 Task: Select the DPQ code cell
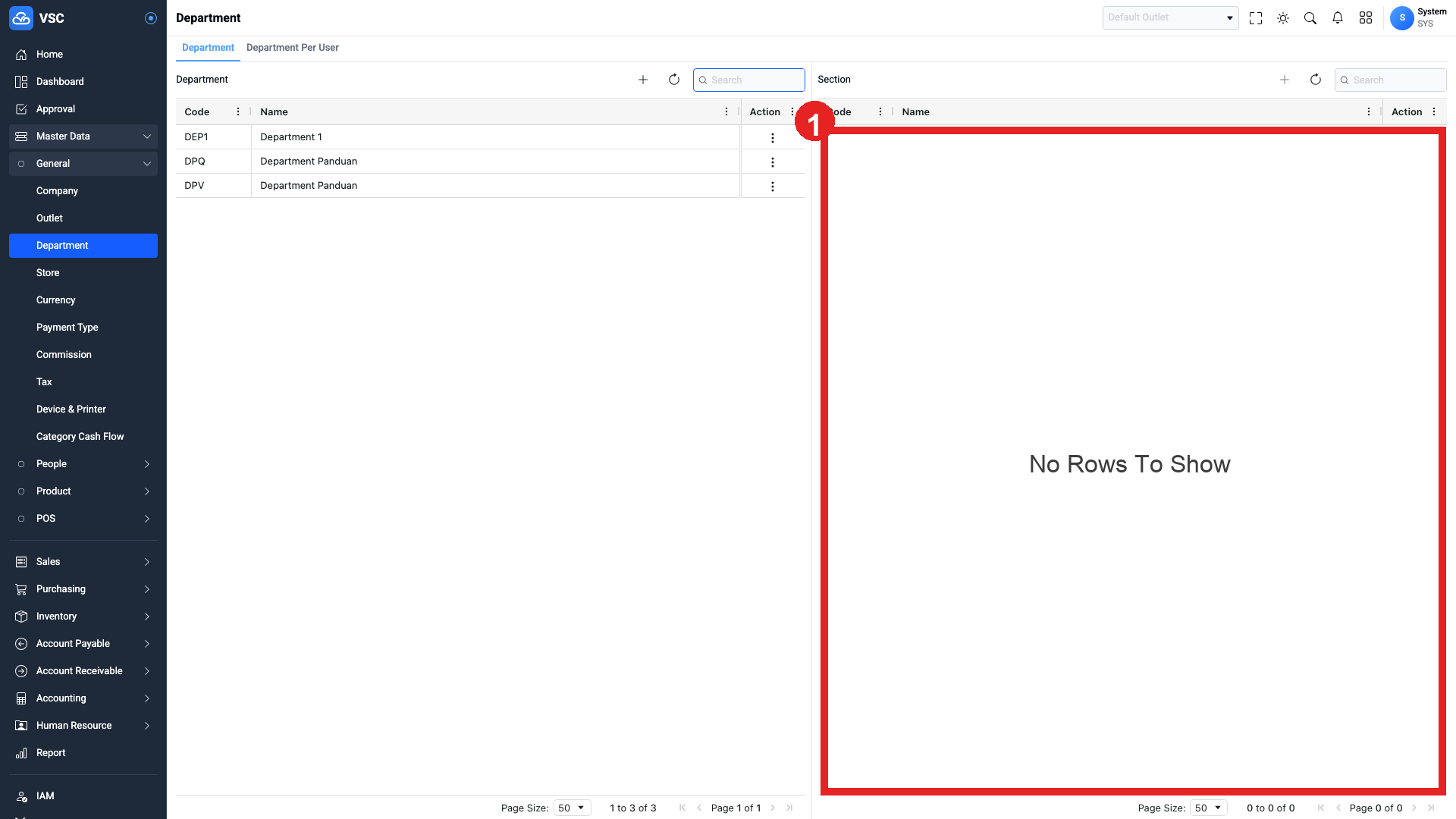(214, 162)
